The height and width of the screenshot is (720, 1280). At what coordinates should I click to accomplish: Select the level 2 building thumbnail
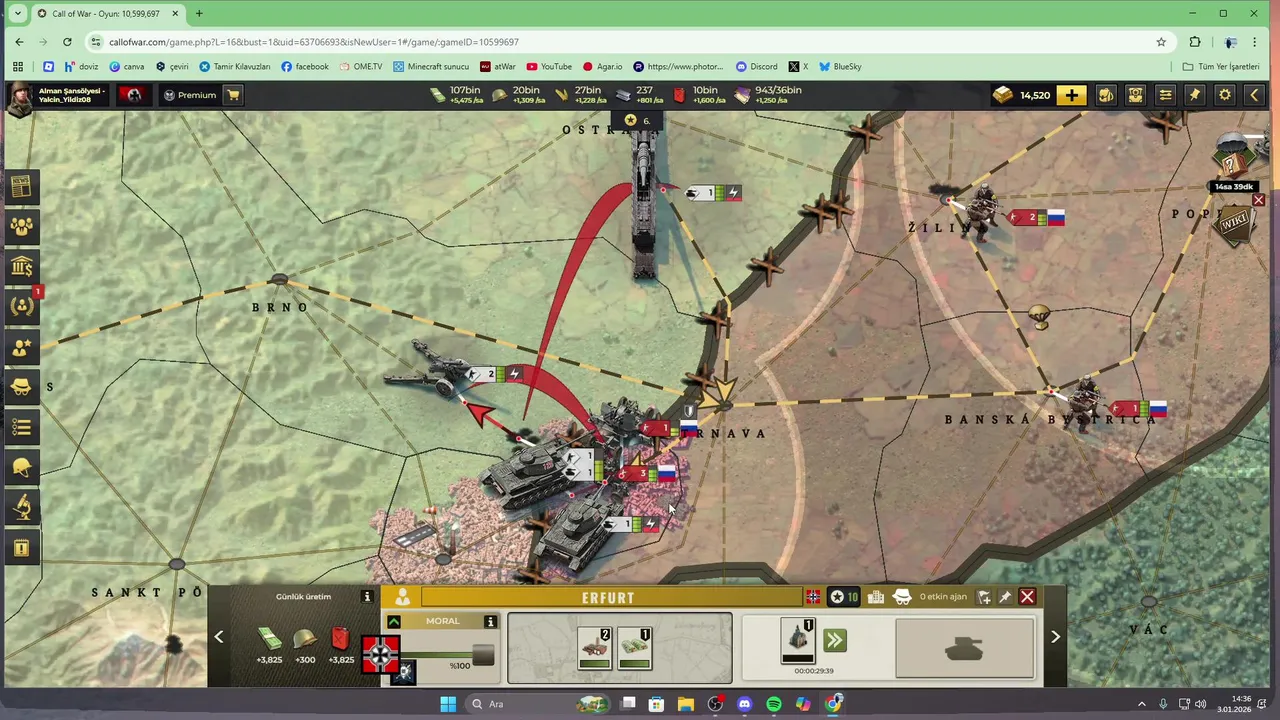click(x=595, y=649)
